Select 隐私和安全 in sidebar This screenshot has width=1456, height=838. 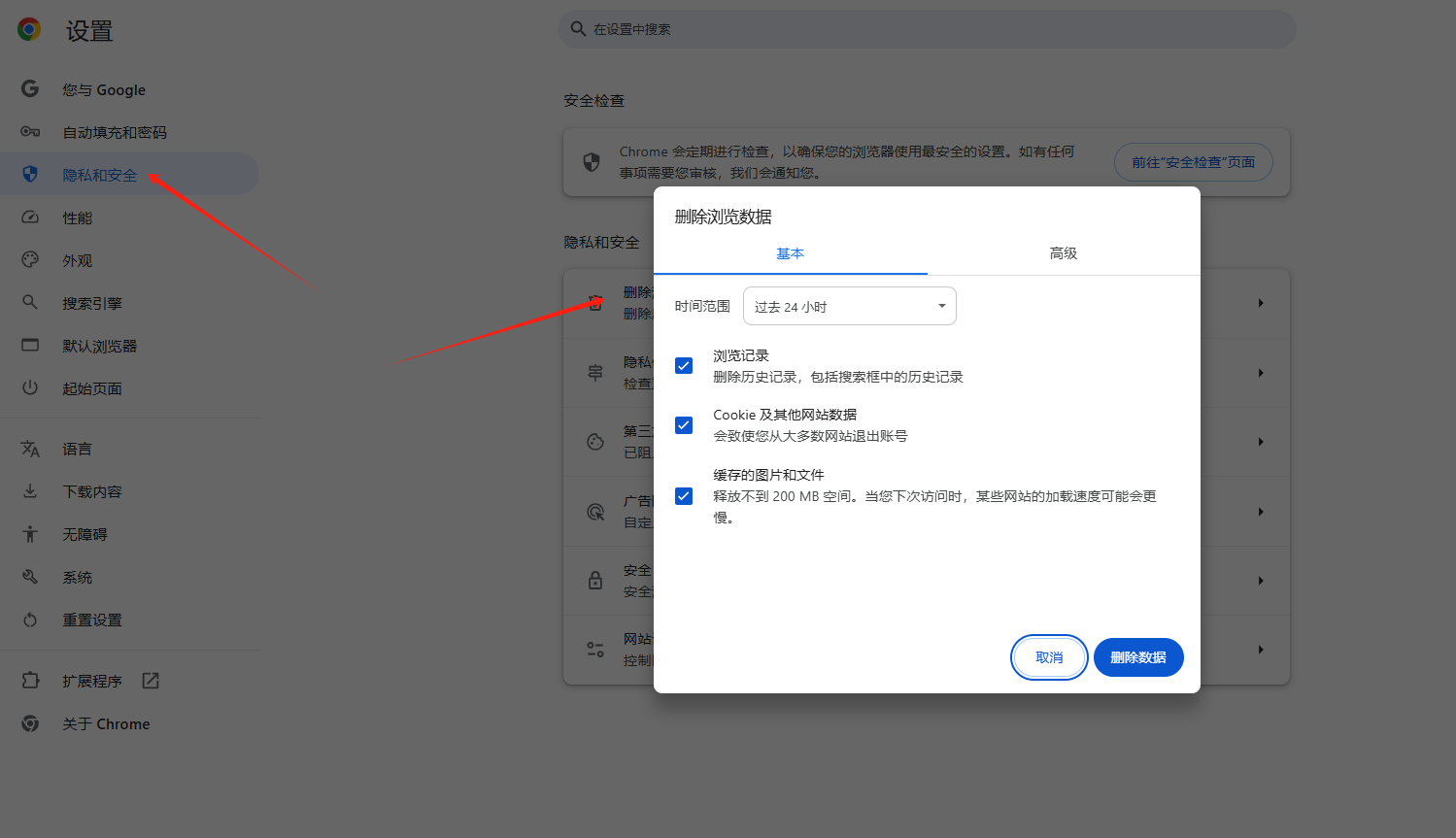[x=130, y=175]
